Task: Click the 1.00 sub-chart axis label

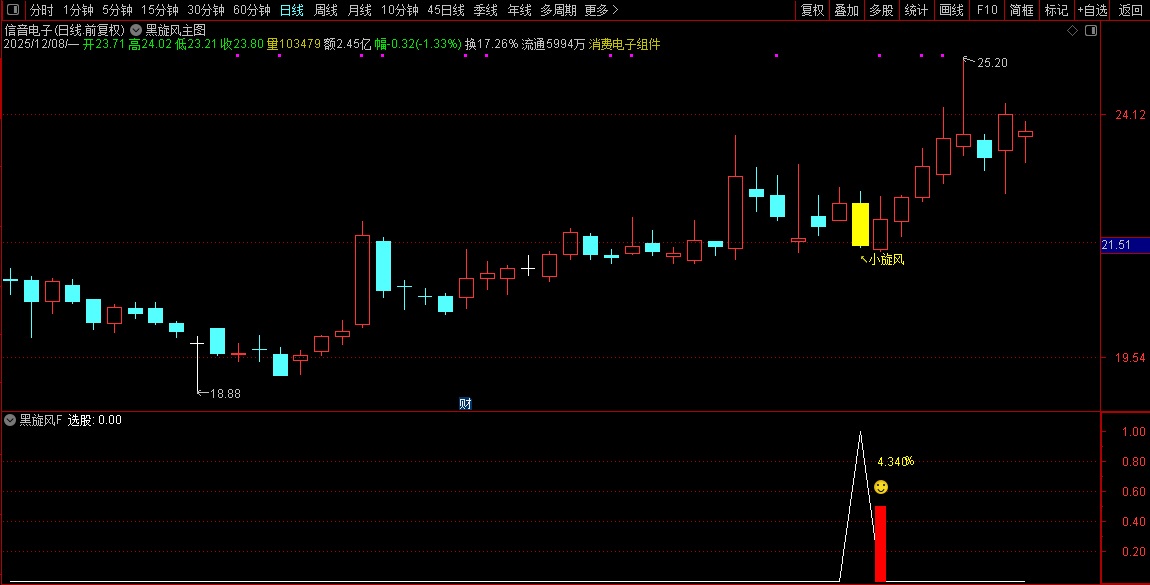Action: click(1133, 431)
